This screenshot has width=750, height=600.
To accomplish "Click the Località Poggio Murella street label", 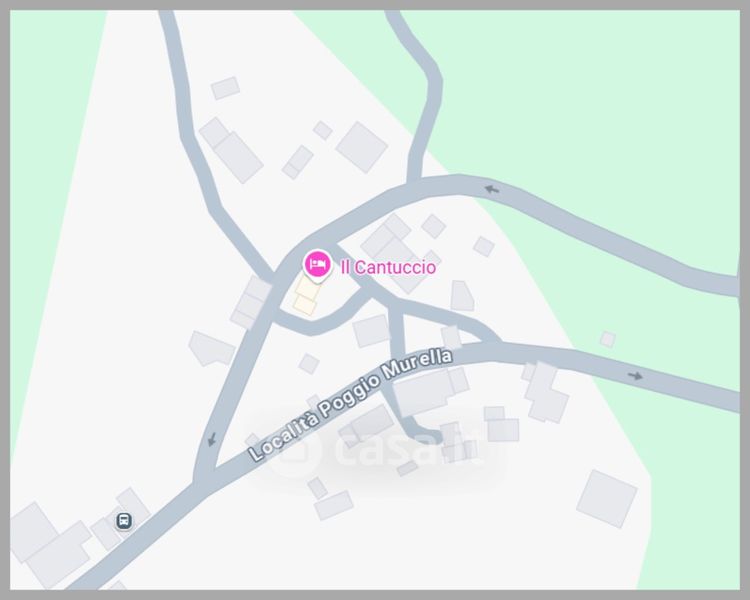I will coord(351,405).
